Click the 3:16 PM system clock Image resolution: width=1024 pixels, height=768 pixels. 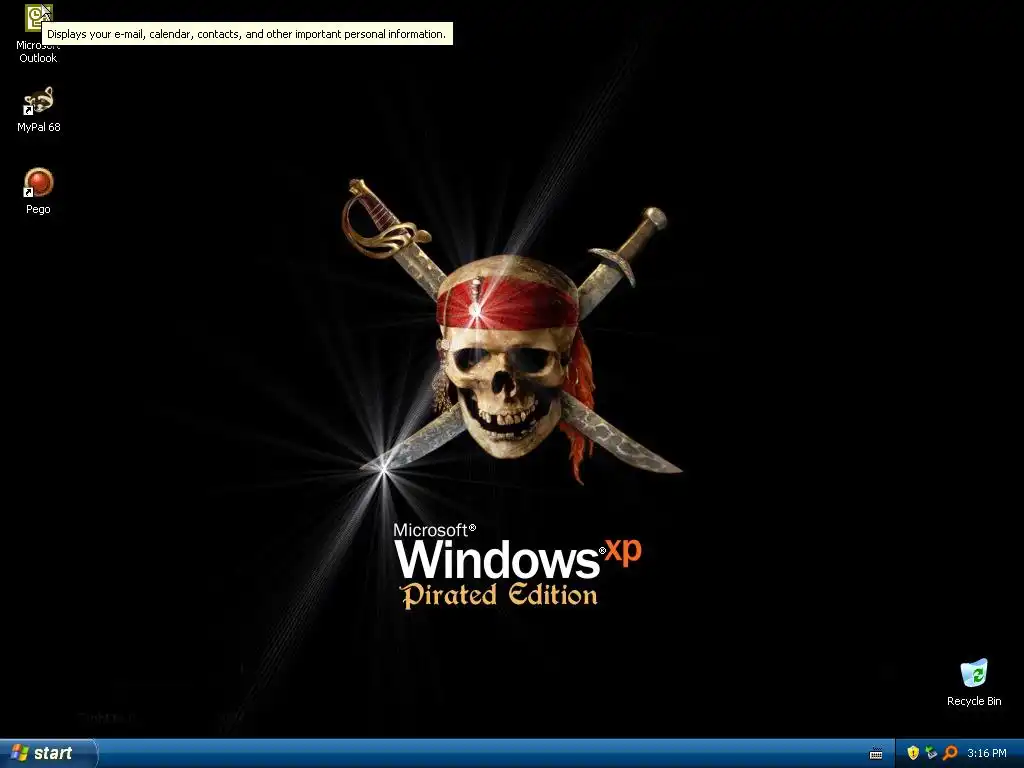click(x=987, y=753)
